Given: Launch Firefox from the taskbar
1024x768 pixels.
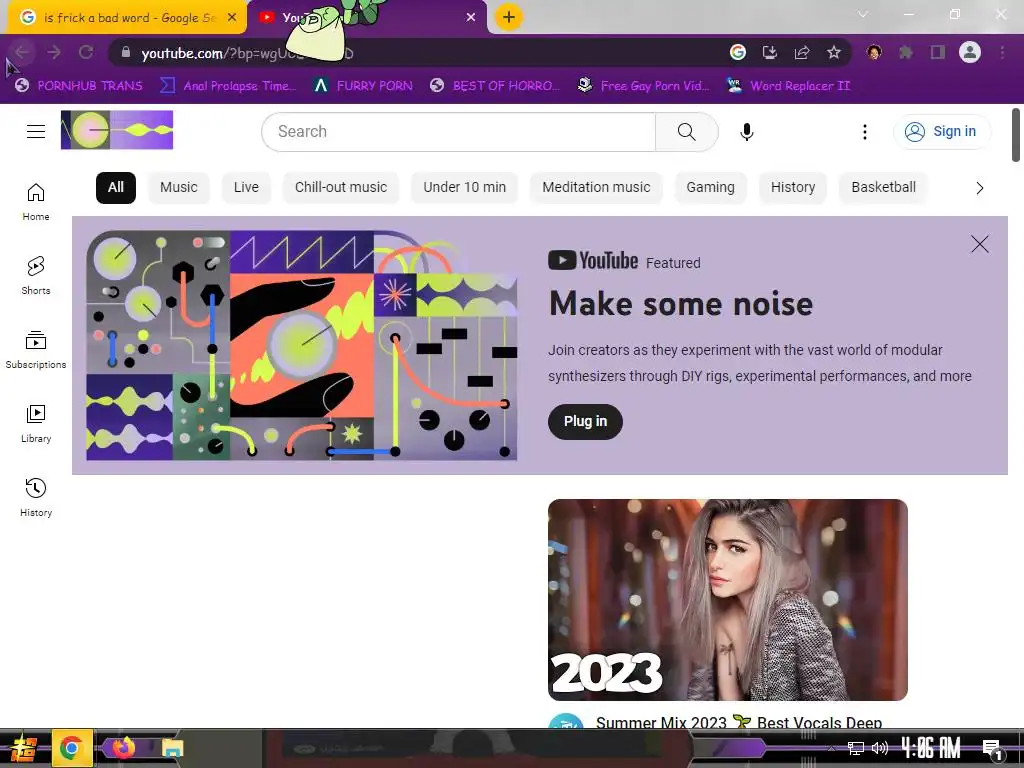Looking at the screenshot, I should tap(123, 748).
